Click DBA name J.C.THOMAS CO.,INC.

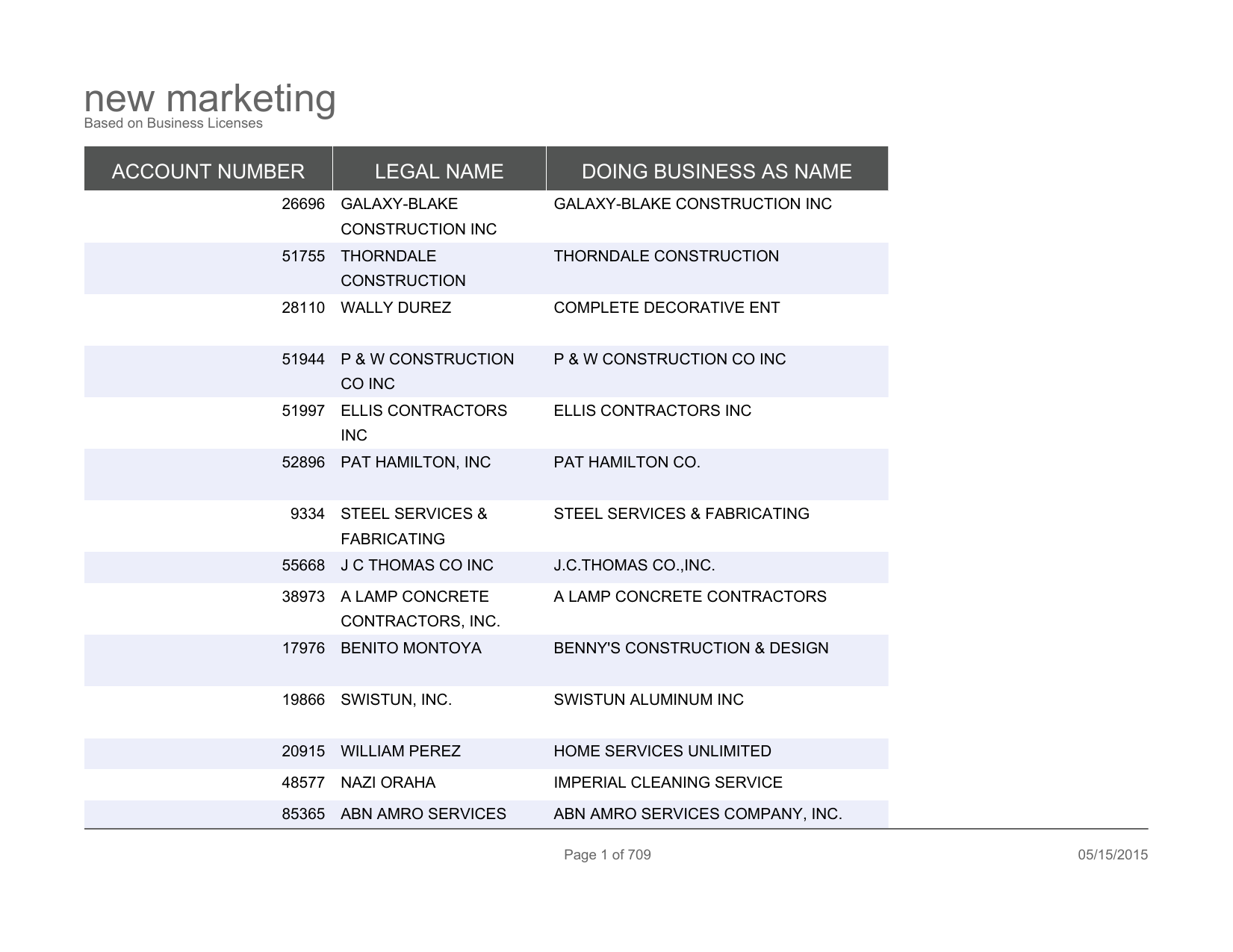click(634, 565)
